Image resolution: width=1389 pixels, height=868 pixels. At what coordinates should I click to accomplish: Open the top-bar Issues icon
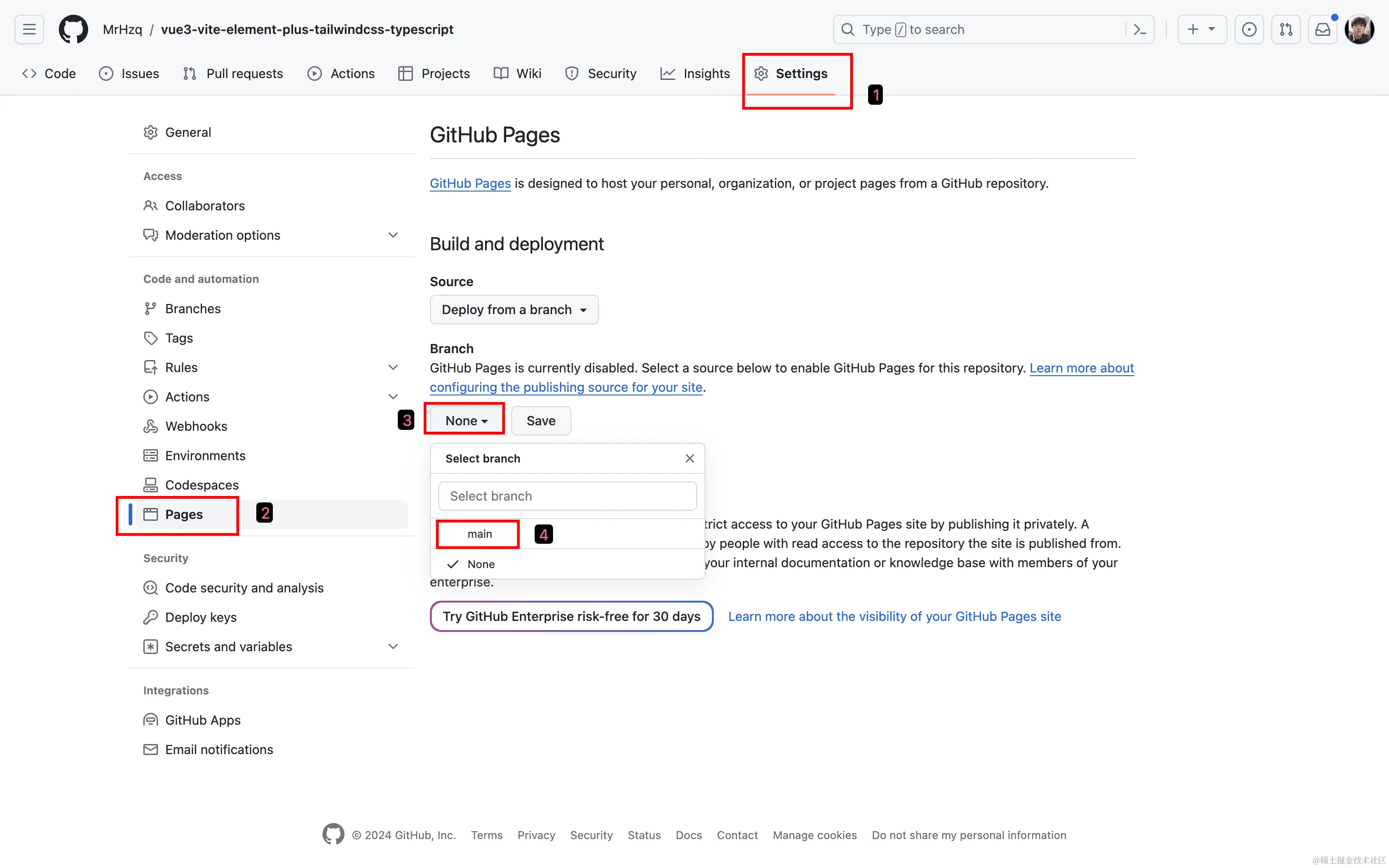click(x=1249, y=29)
